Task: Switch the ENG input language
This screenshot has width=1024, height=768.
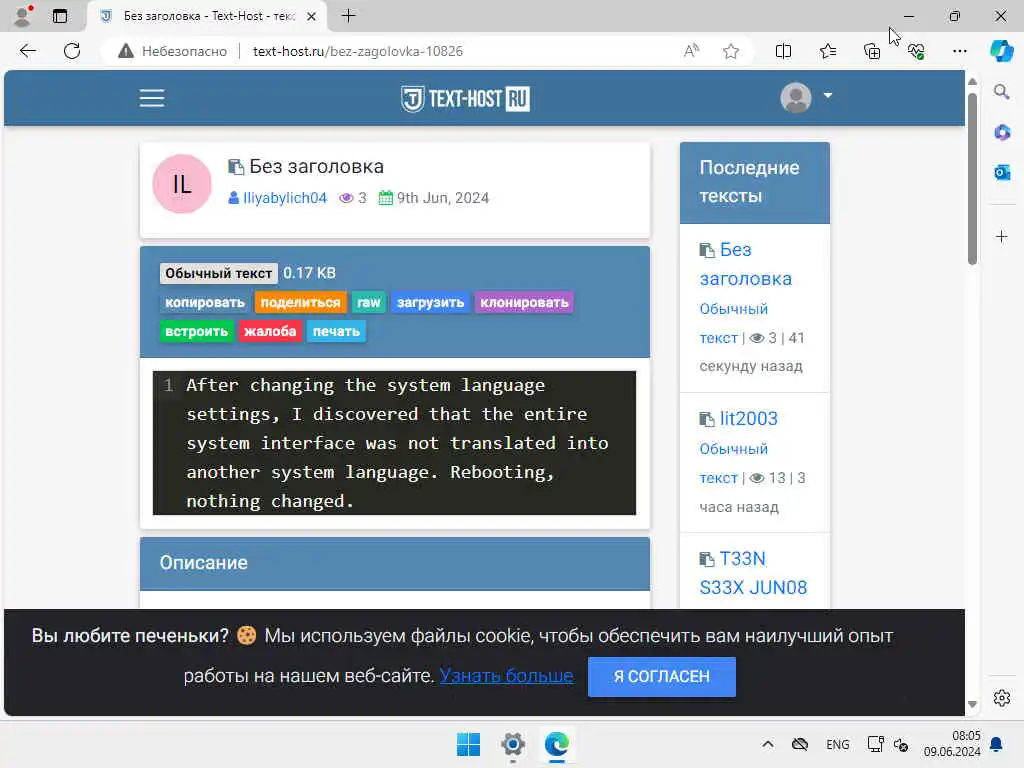Action: coord(837,744)
